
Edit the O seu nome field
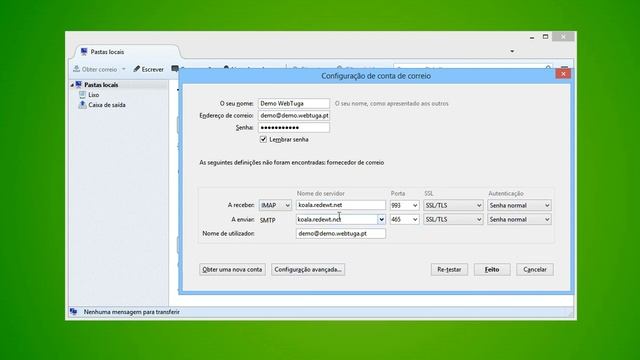click(294, 104)
